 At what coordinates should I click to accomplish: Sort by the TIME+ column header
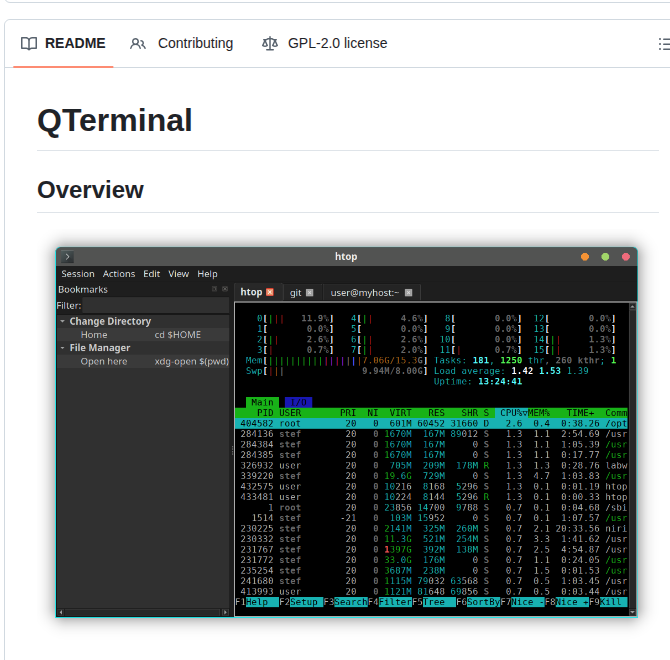pos(580,413)
